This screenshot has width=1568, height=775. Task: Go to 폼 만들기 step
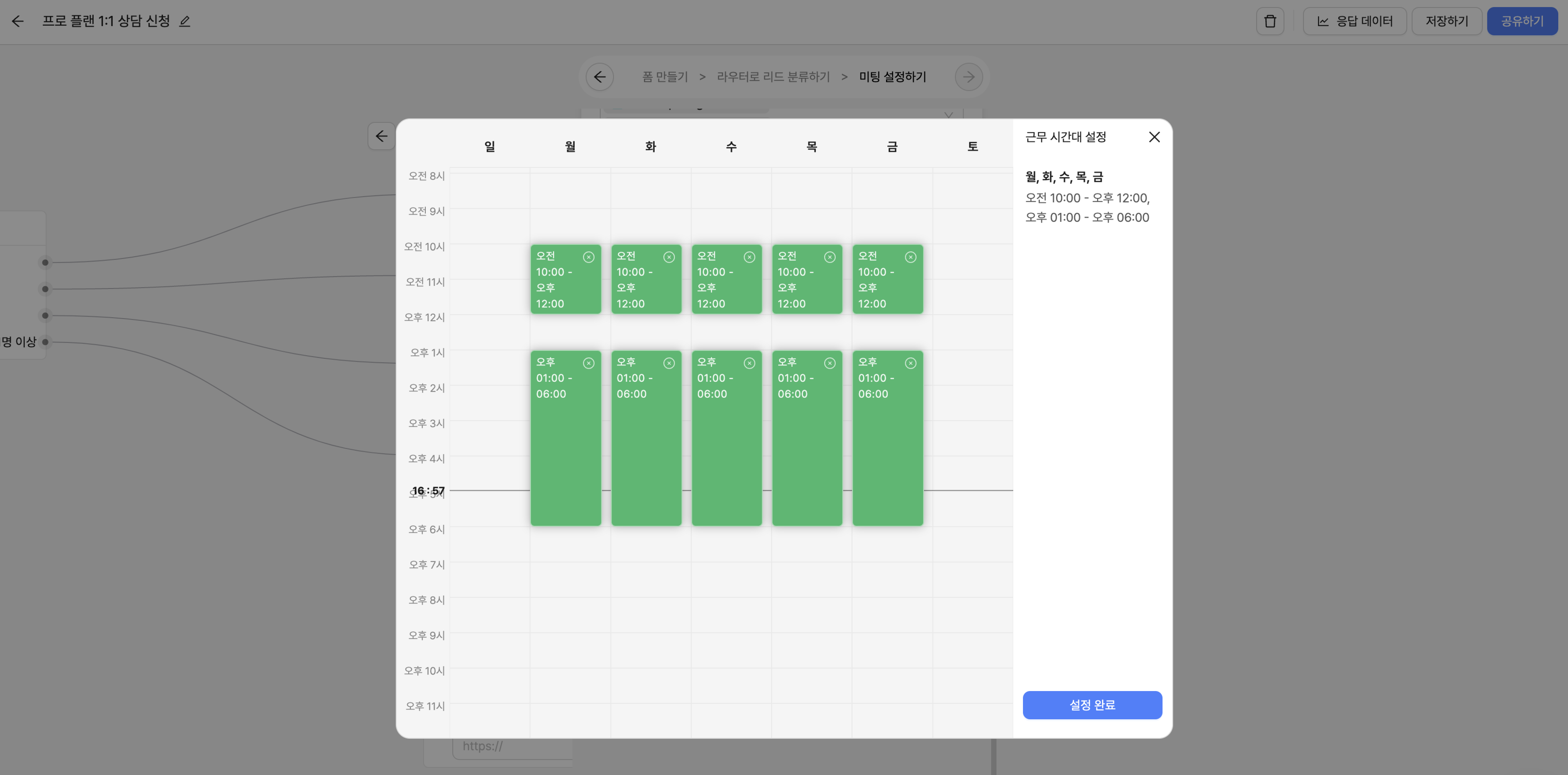[665, 77]
